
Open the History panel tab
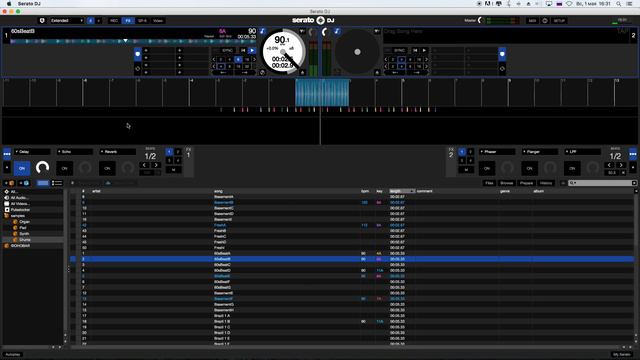[546, 183]
